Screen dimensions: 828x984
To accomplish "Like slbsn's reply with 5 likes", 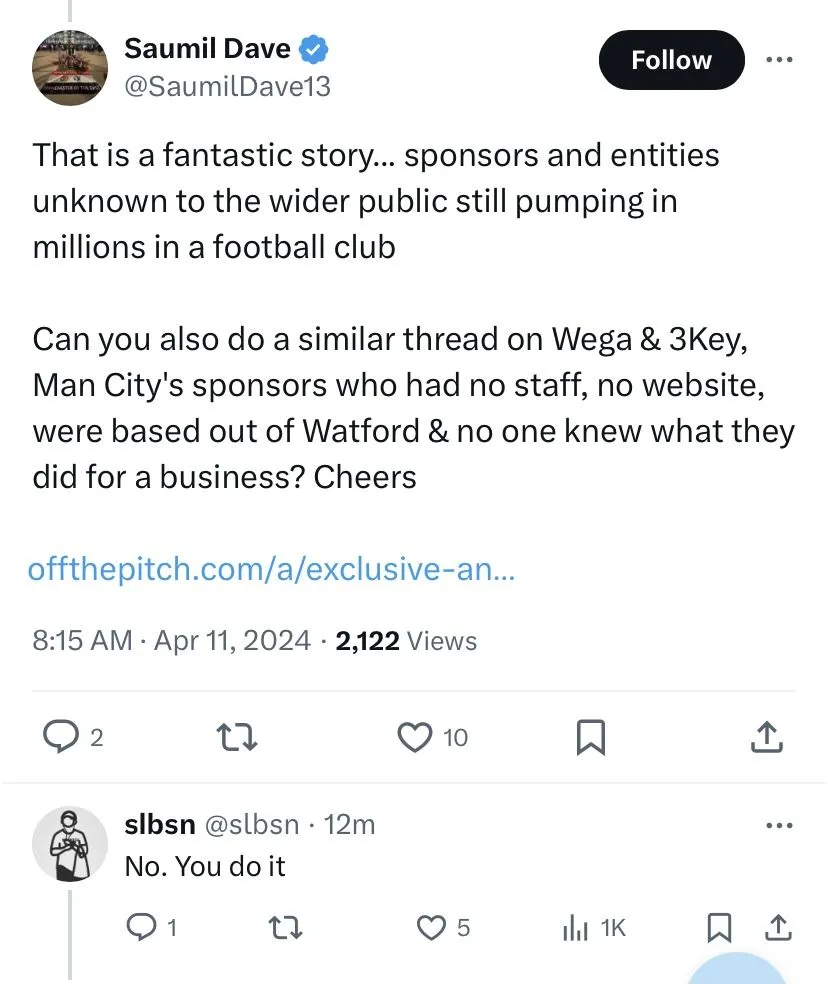I will pos(432,928).
